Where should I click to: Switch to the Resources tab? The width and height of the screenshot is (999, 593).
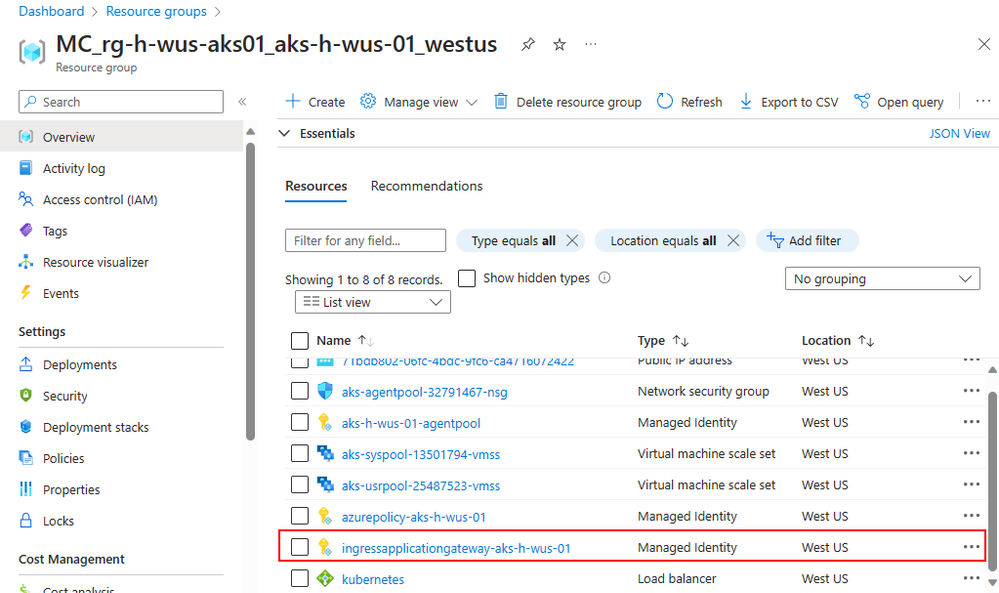coord(316,186)
